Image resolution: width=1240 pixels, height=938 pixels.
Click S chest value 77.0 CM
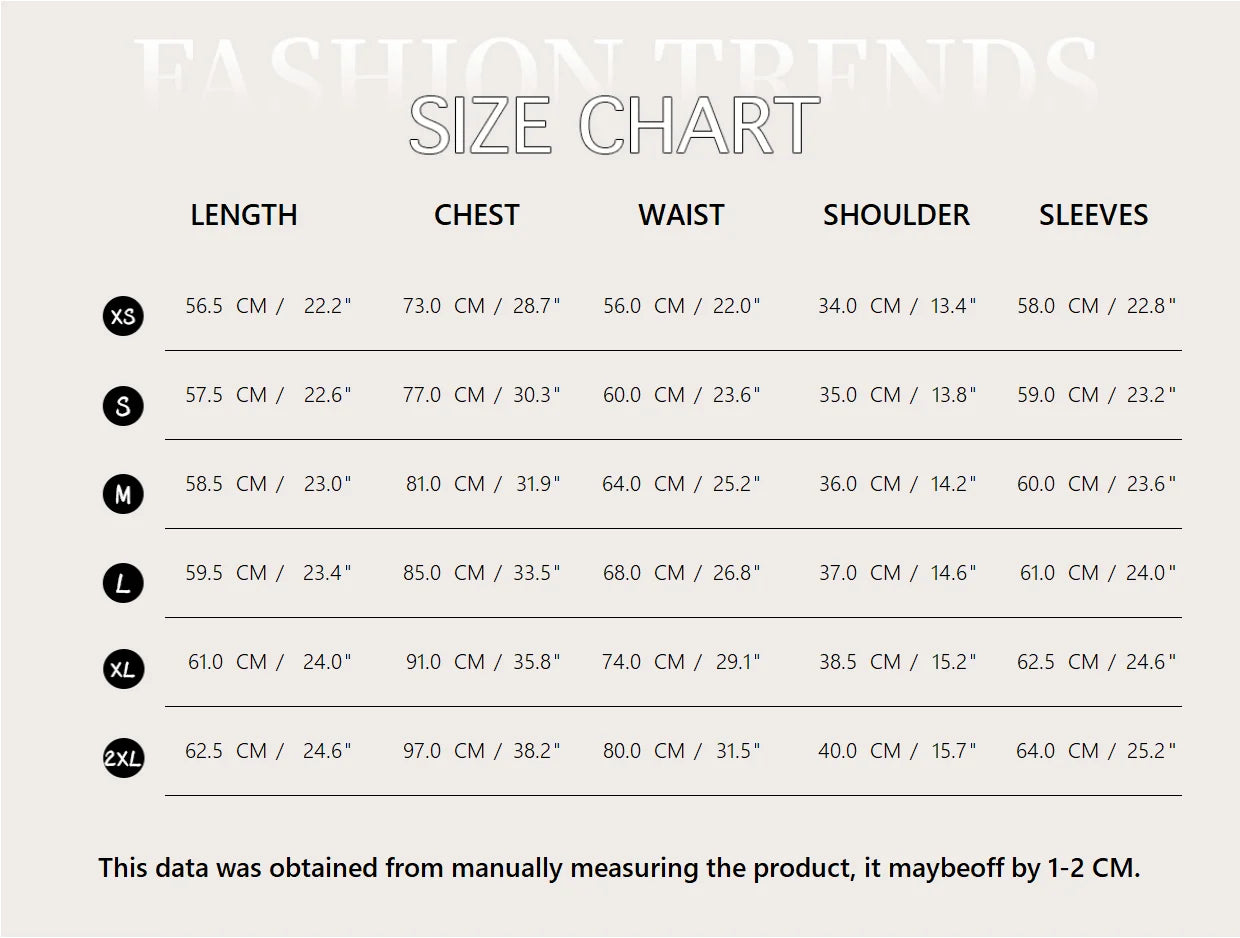coord(444,395)
